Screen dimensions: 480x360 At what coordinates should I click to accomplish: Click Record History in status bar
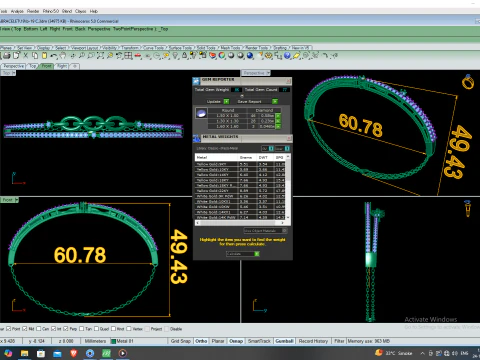[313, 341]
